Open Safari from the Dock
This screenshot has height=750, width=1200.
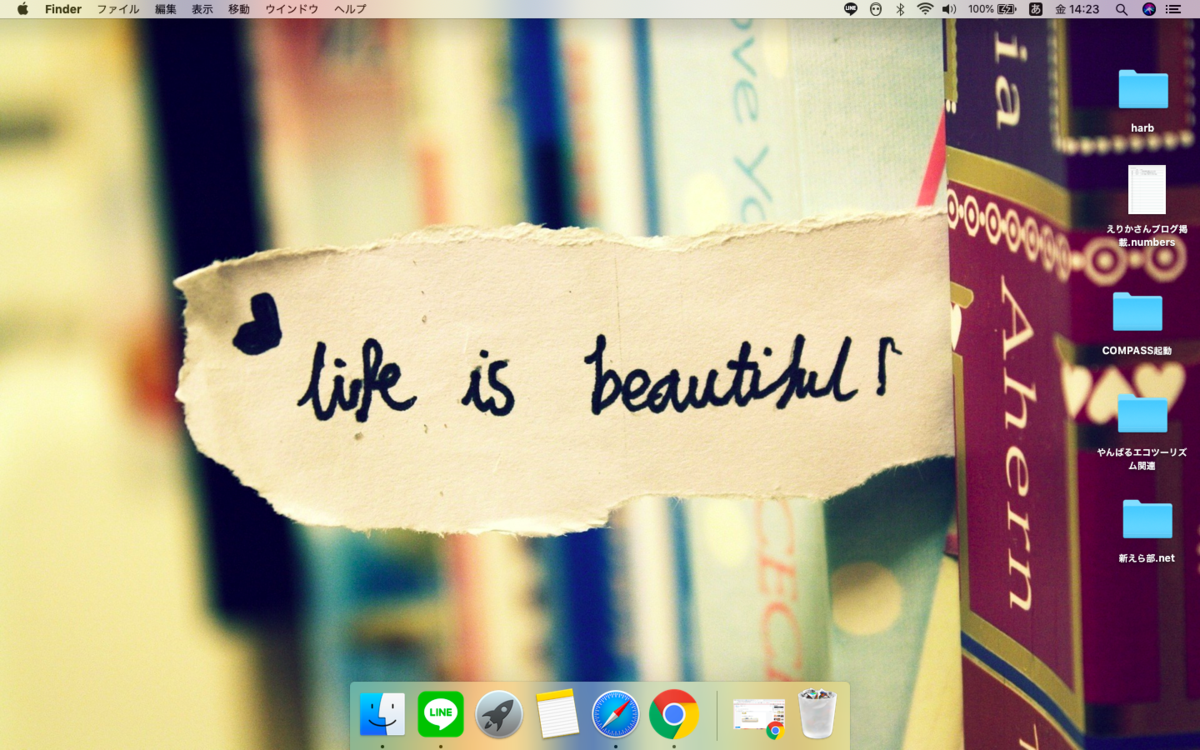(x=615, y=715)
